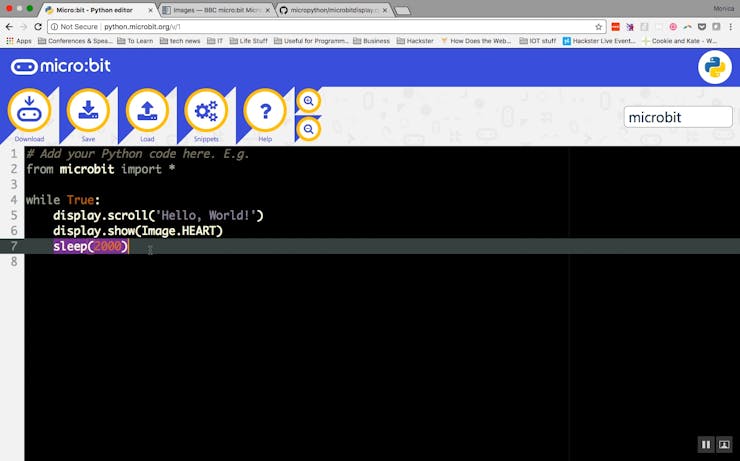Image resolution: width=740 pixels, height=461 pixels.
Task: Switch to the micropython GitHub tab
Action: point(333,10)
